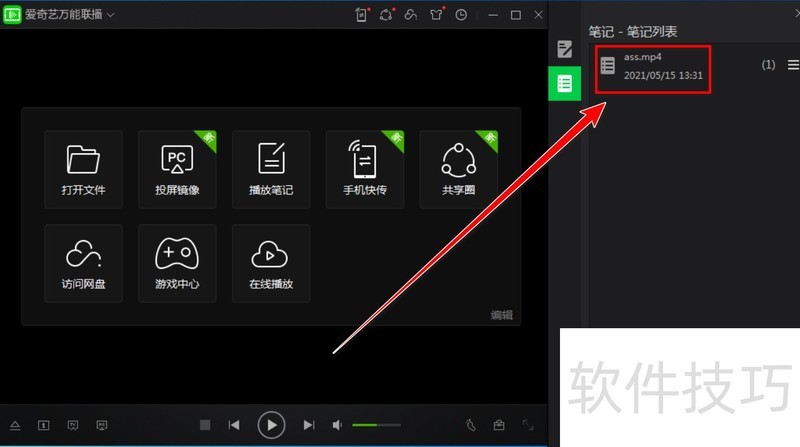Minimize the player window
Viewport: 800px width, 447px height.
493,15
